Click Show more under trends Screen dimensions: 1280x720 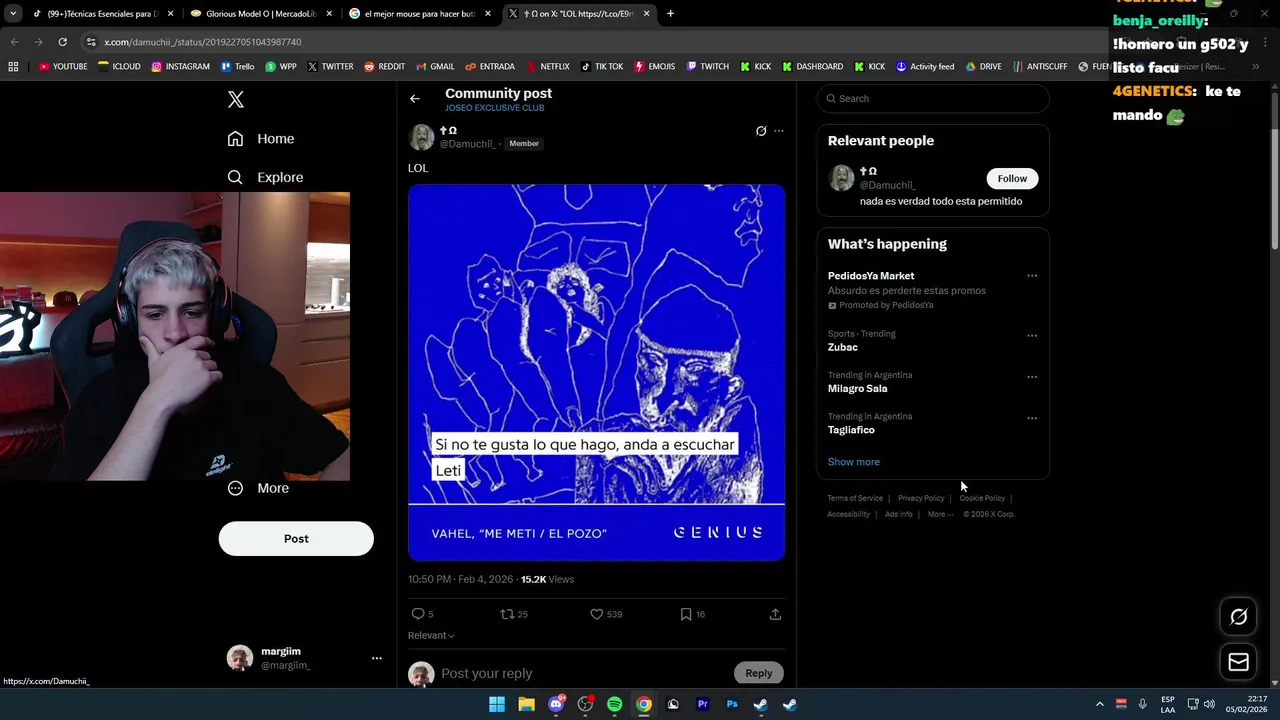pyautogui.click(x=853, y=462)
